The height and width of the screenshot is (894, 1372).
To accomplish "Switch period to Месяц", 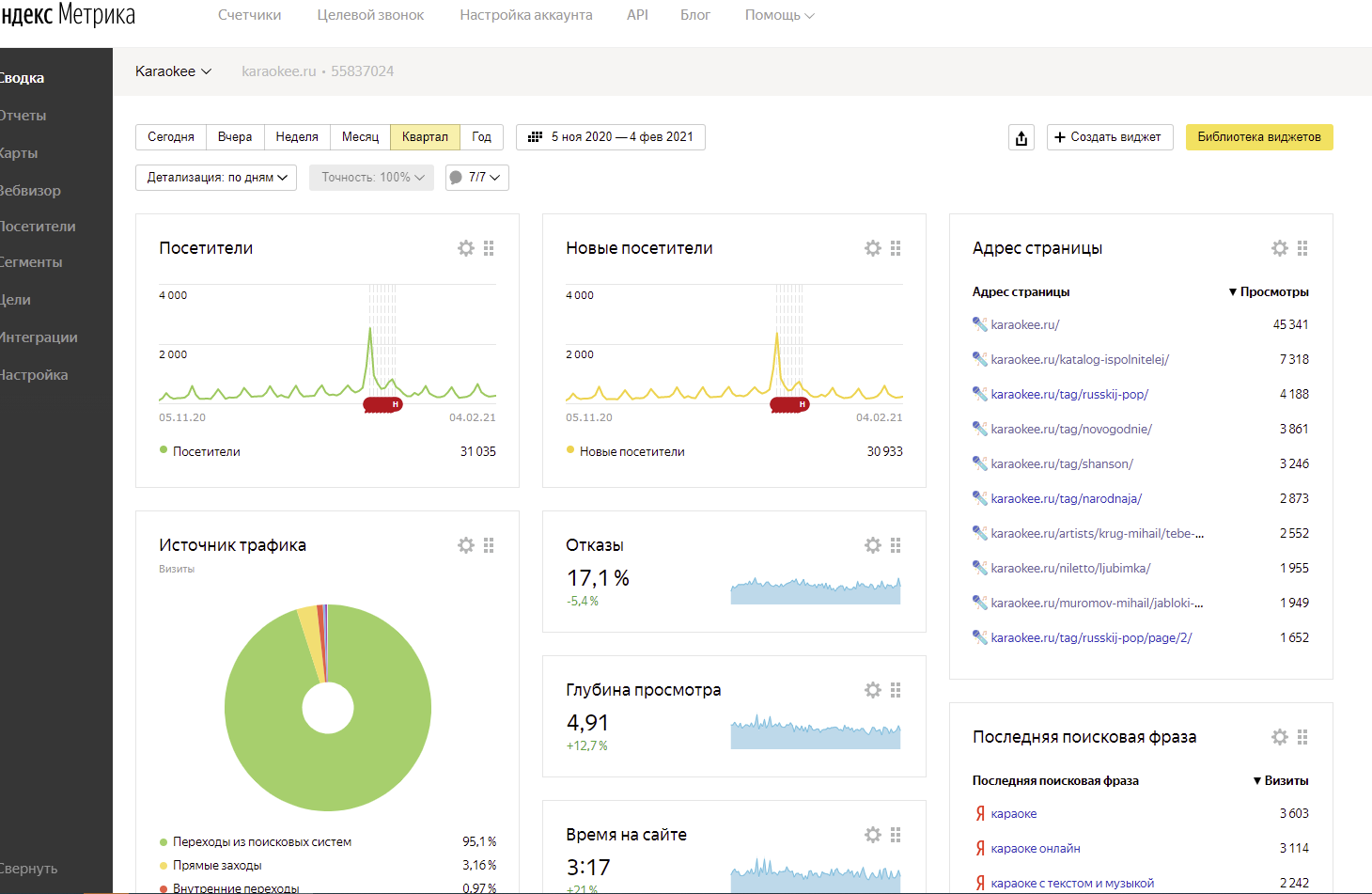I will (x=360, y=137).
